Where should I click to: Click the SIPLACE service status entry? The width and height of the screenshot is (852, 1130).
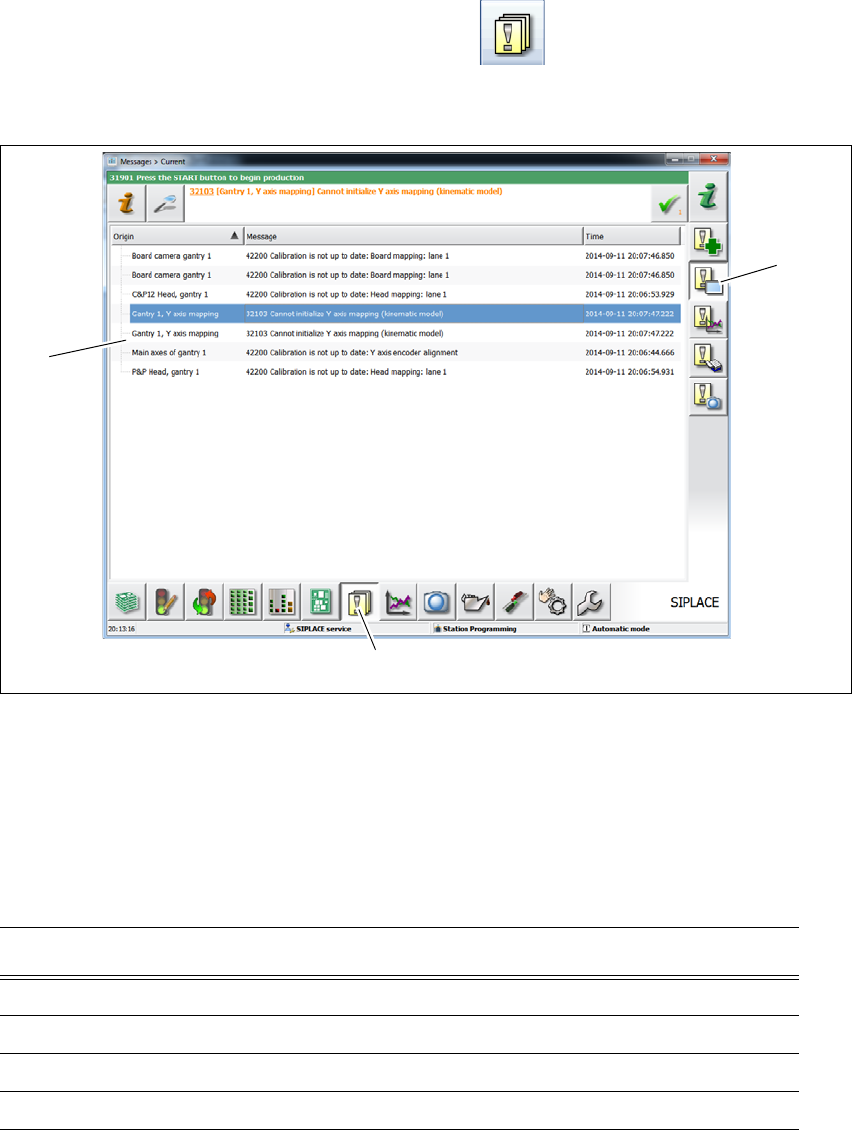318,629
